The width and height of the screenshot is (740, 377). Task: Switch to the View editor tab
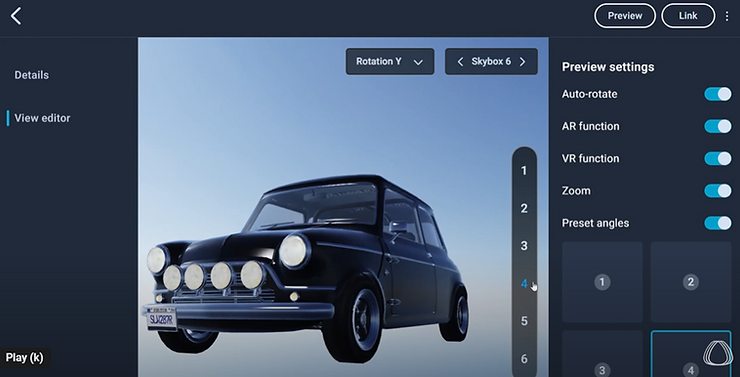[42, 118]
